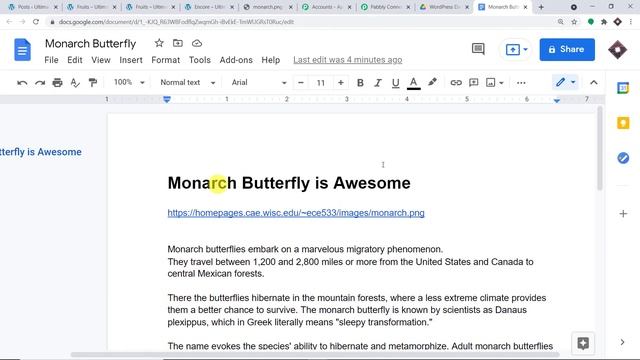Decrease font size with minus button
This screenshot has width=640, height=360.
301,83
